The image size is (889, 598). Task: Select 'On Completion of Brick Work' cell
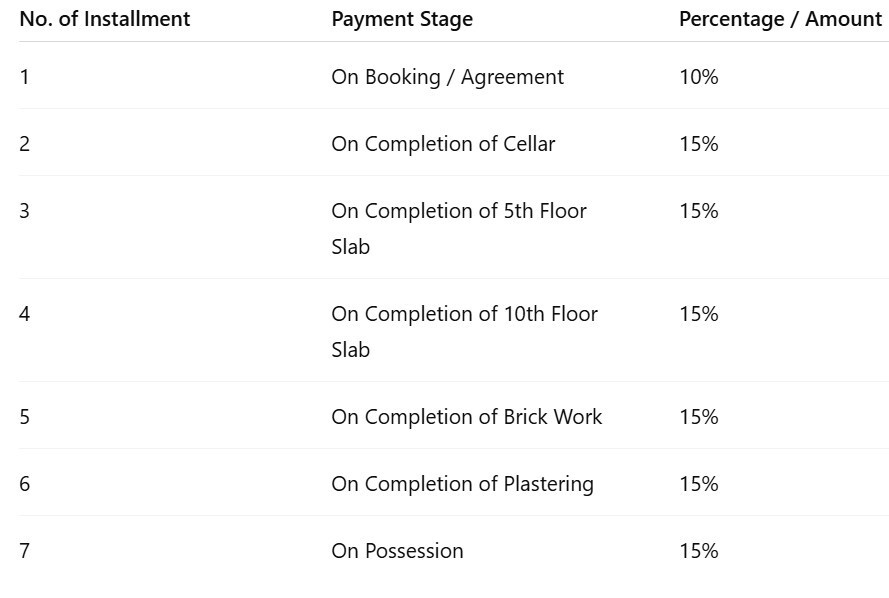[466, 417]
